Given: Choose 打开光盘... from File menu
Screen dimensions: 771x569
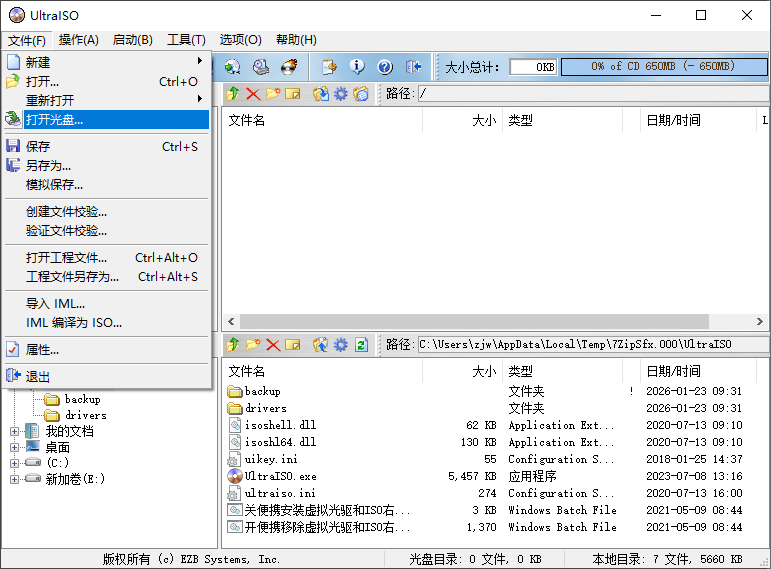Looking at the screenshot, I should [x=107, y=120].
